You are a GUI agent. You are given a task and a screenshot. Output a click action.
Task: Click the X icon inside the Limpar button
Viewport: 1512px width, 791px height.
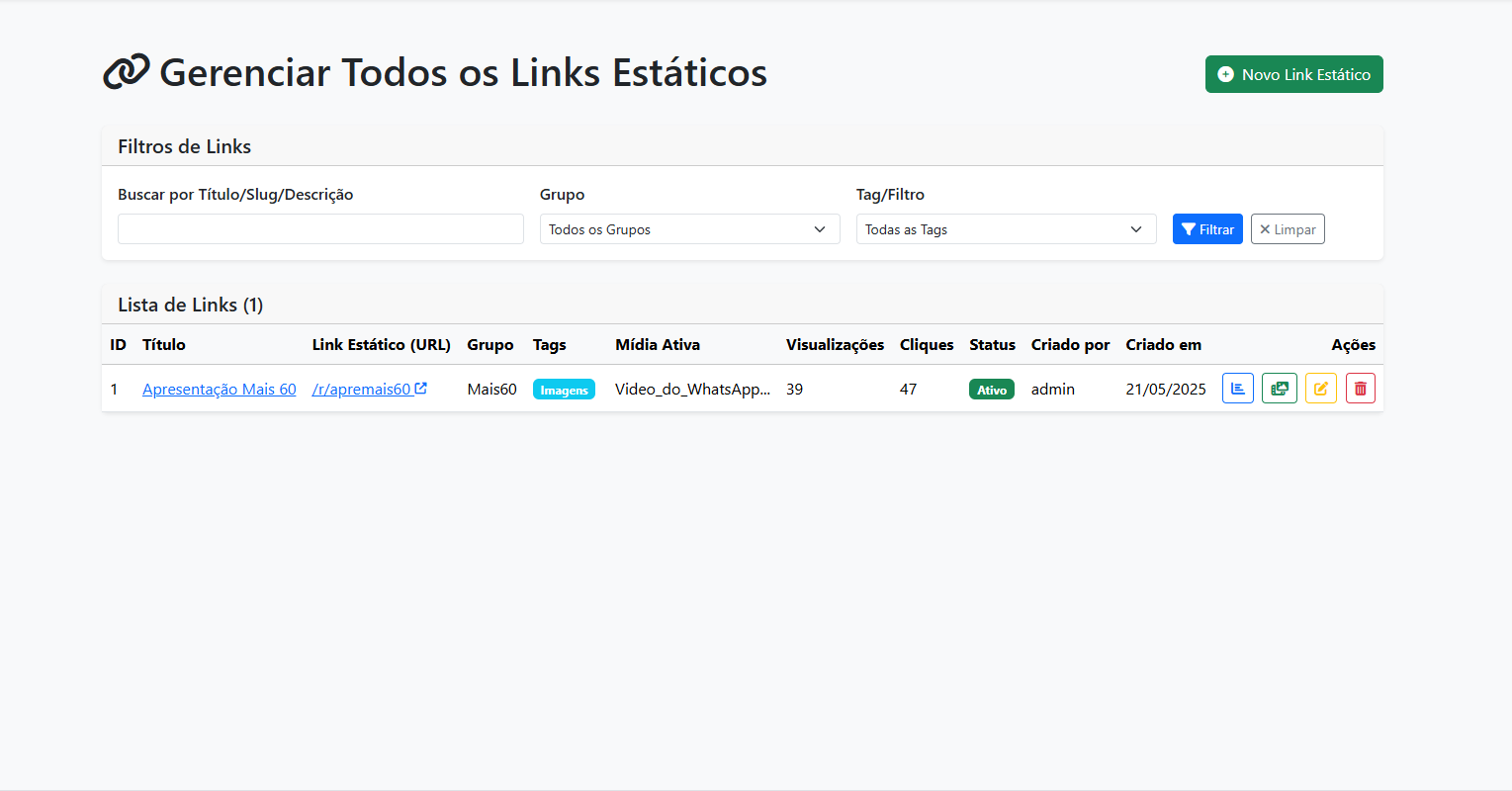(x=1264, y=228)
